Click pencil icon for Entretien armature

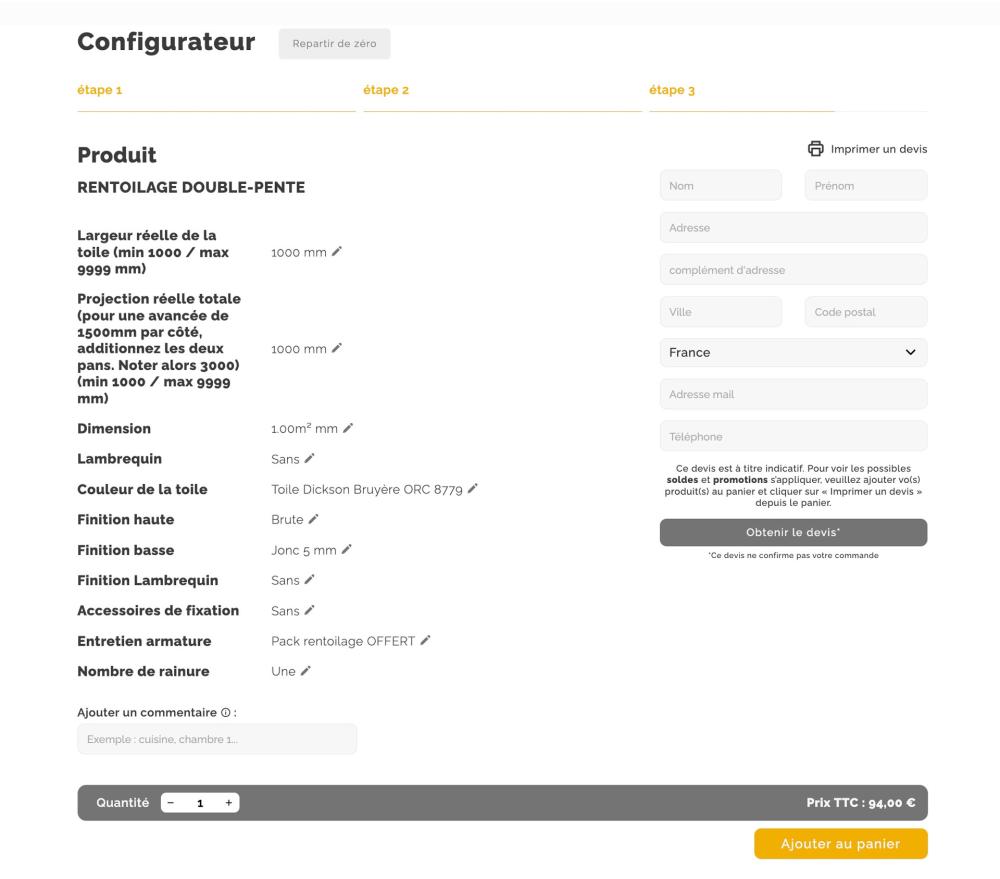(425, 640)
